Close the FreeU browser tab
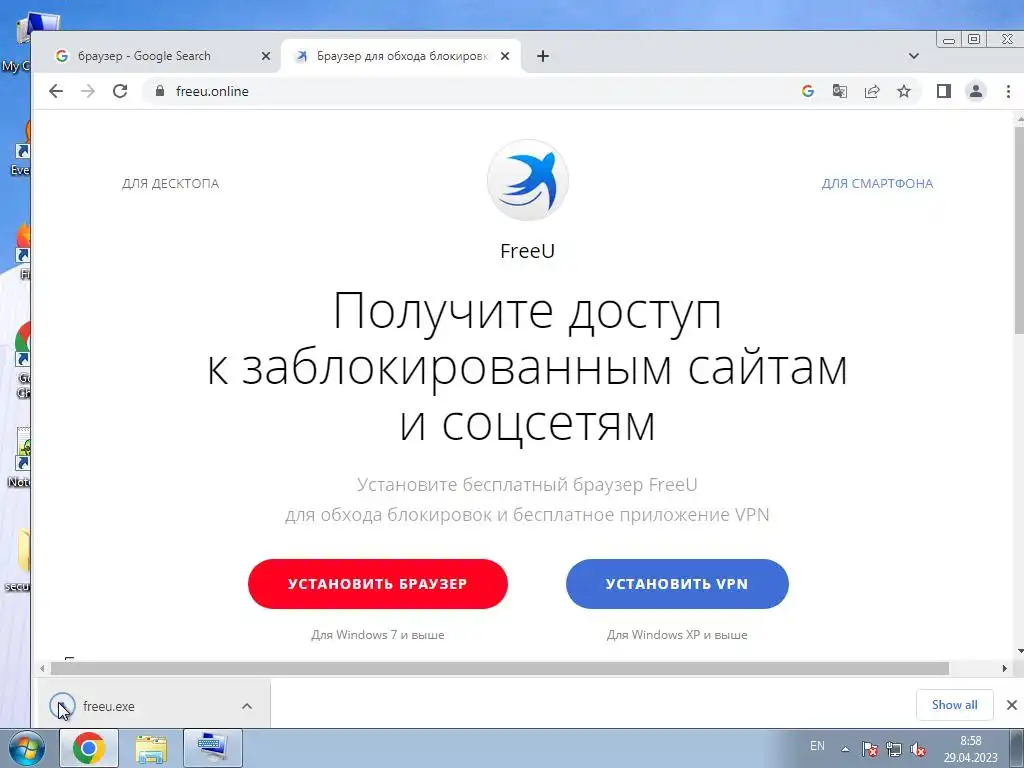This screenshot has width=1024, height=768. pos(505,56)
